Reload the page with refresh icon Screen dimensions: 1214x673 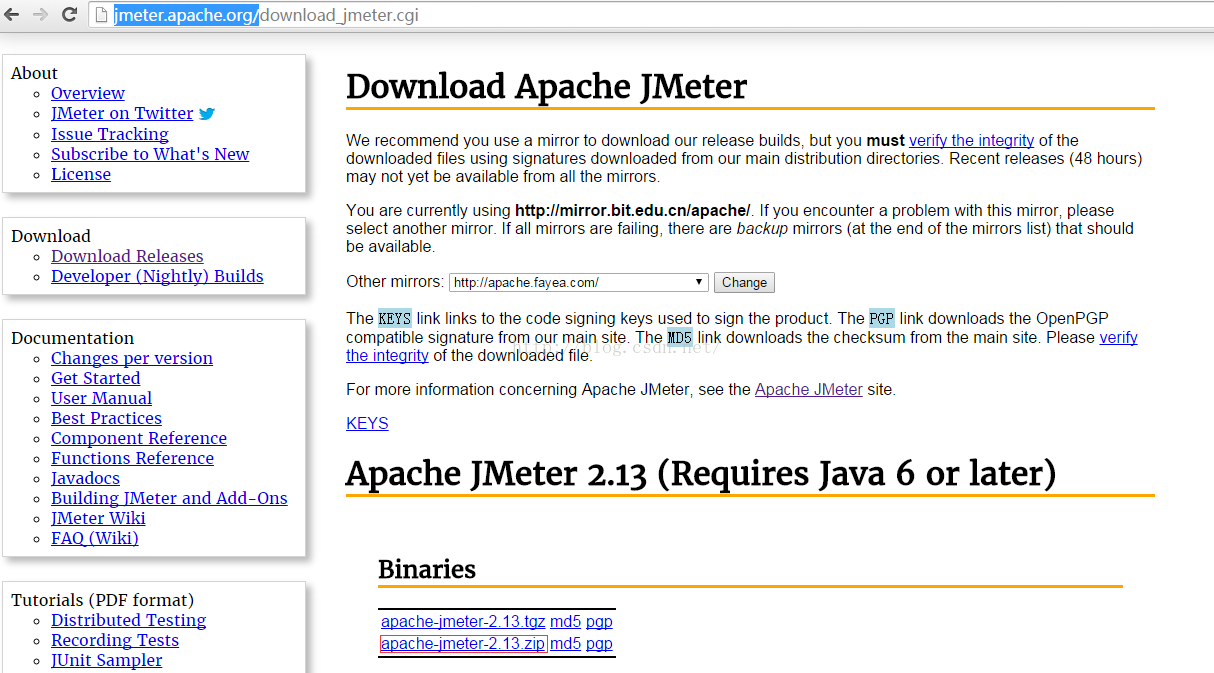(70, 14)
